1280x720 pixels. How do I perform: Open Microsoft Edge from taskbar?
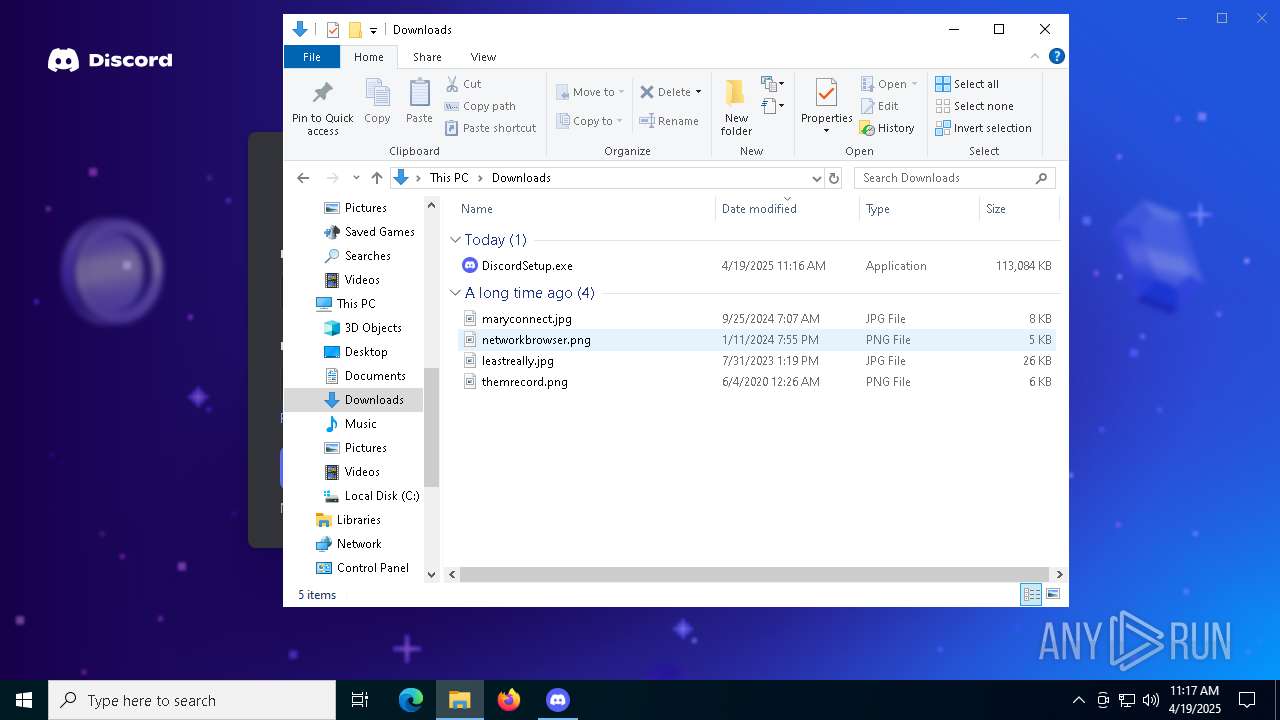click(x=411, y=700)
